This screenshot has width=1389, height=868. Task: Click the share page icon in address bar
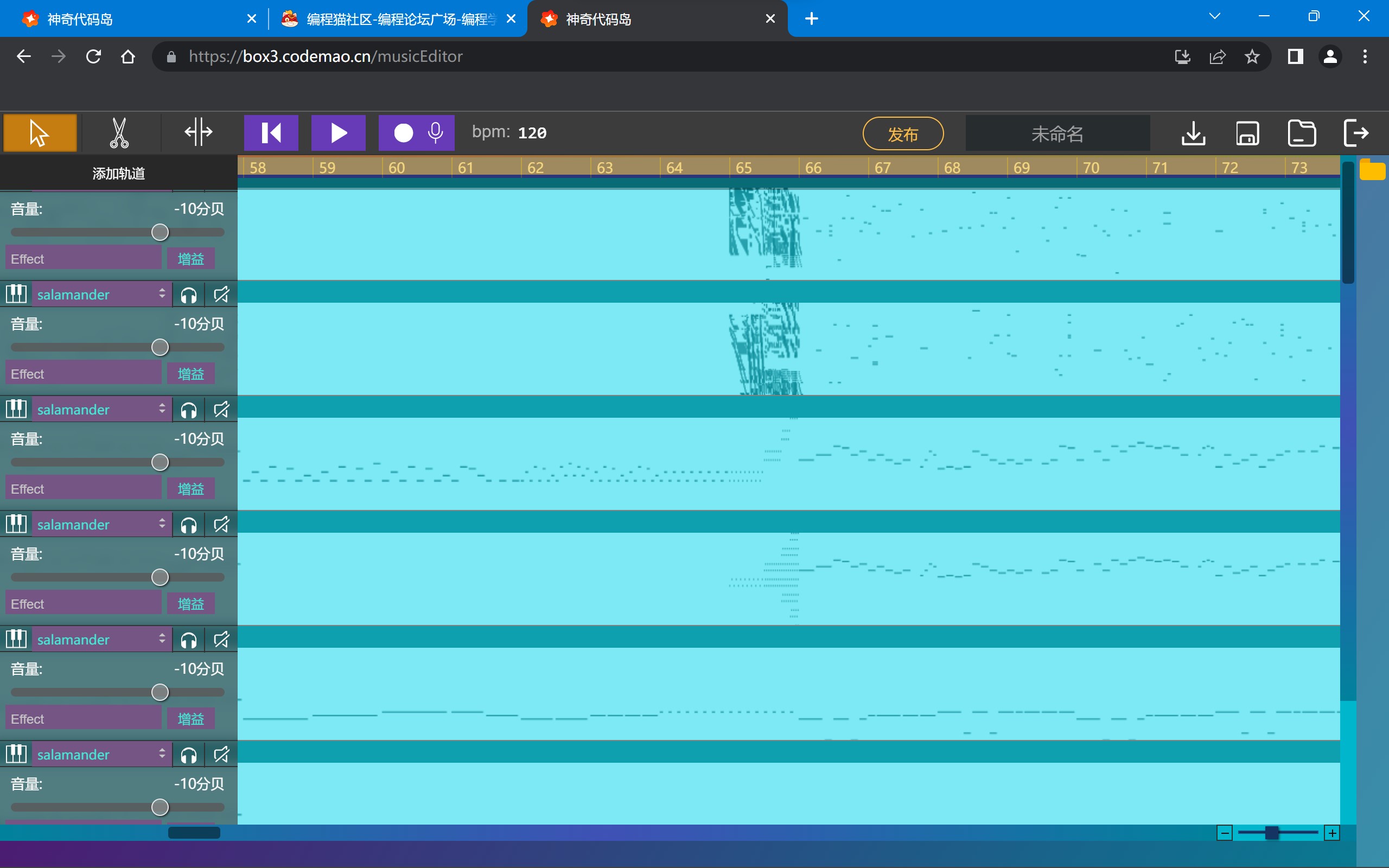(1218, 56)
